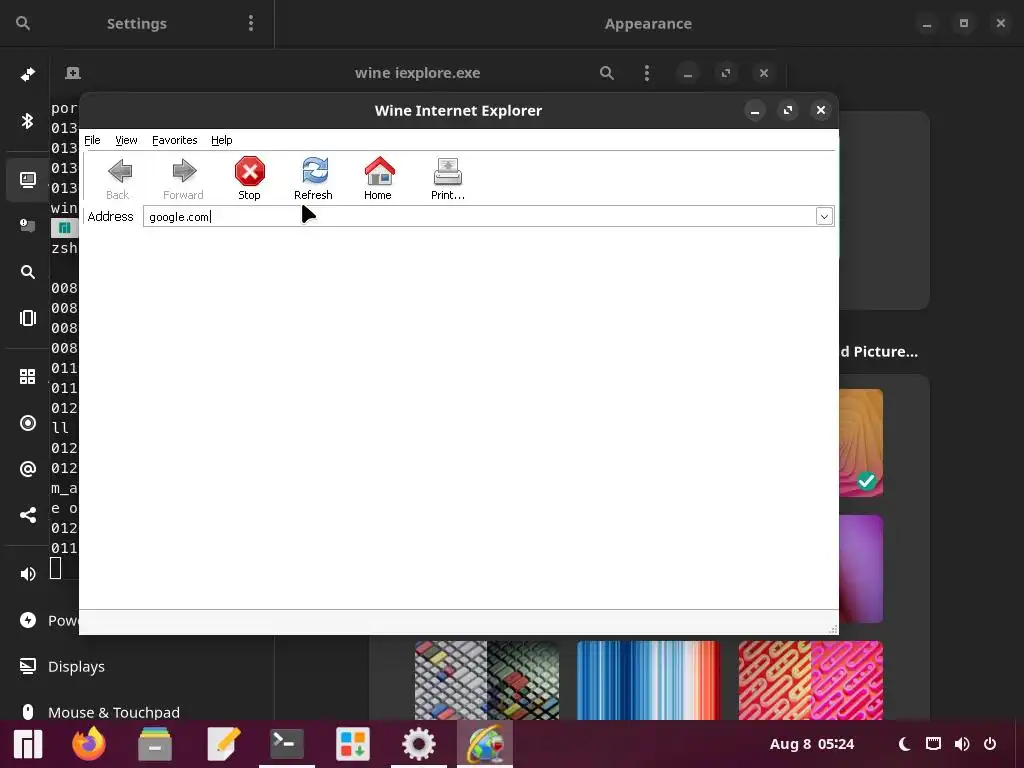The width and height of the screenshot is (1024, 768).
Task: Select the purple gradient wallpaper
Action: point(861,569)
